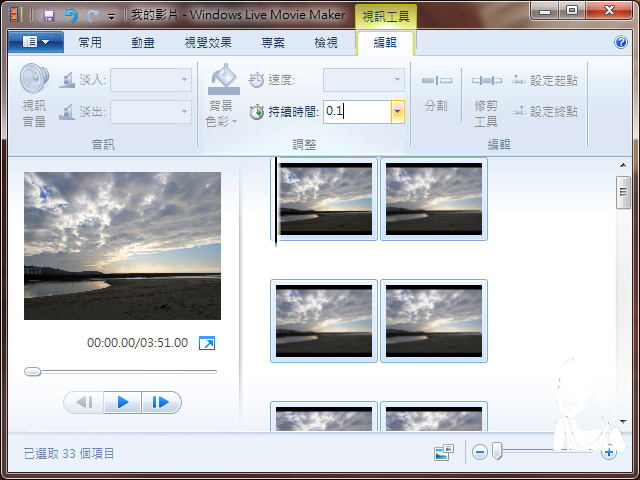
Task: Play the movie preview
Action: [123, 402]
